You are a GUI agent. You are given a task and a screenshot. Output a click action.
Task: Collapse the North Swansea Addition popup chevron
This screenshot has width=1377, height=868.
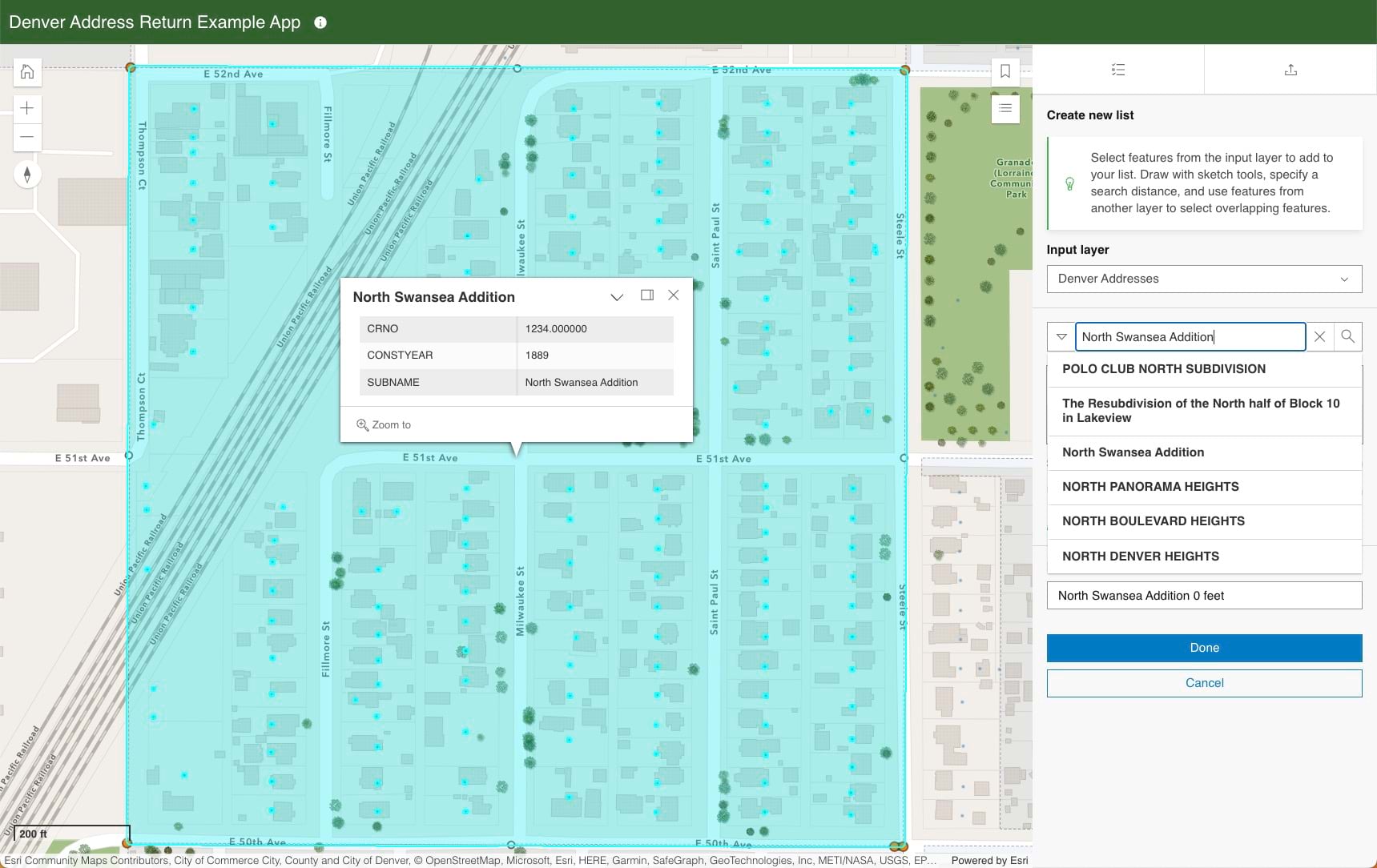(x=617, y=296)
